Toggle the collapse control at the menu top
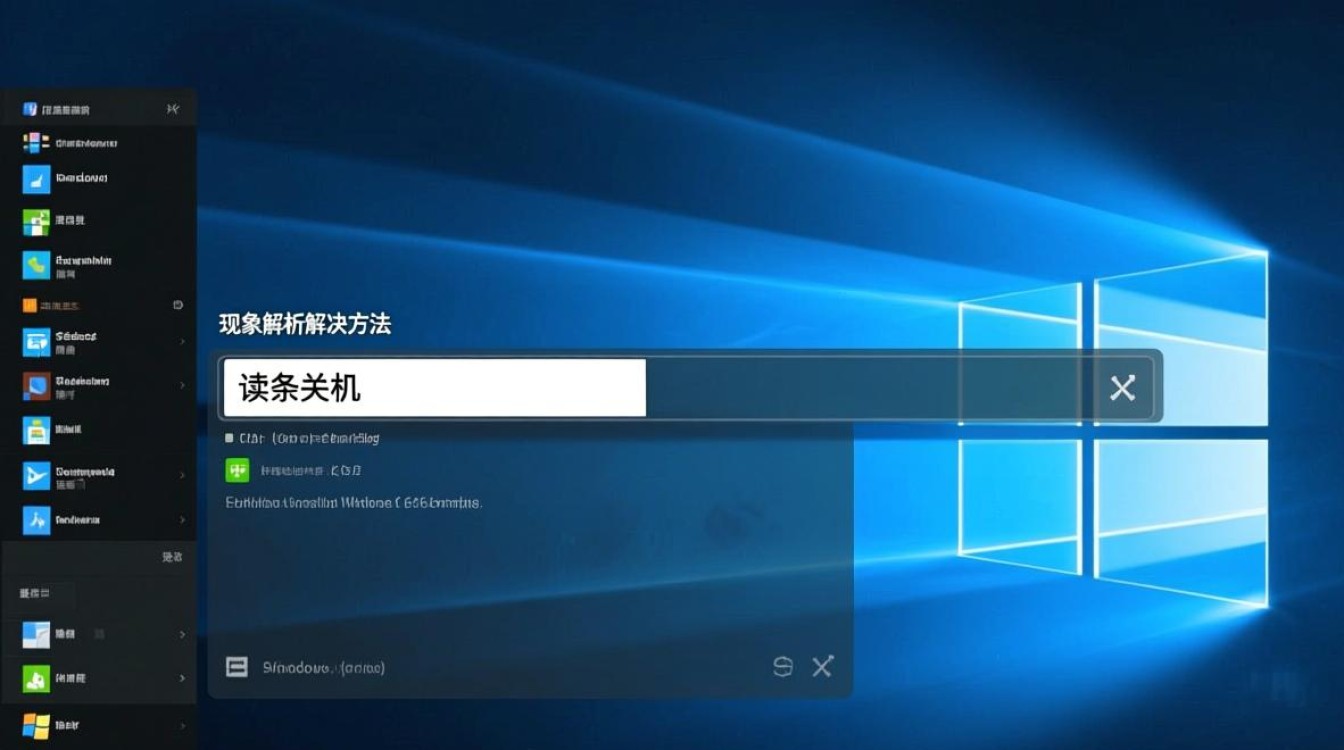Image resolution: width=1344 pixels, height=750 pixels. tap(172, 109)
